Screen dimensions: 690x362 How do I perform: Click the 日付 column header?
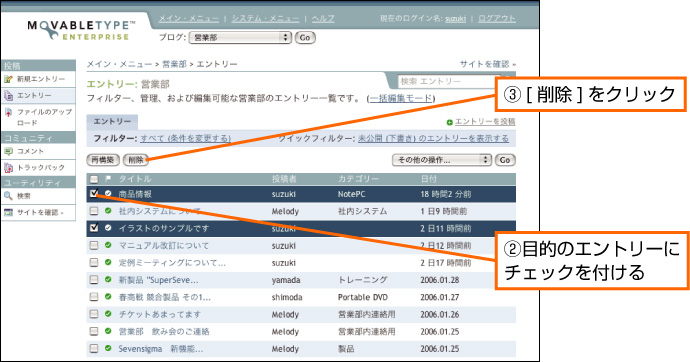429,179
